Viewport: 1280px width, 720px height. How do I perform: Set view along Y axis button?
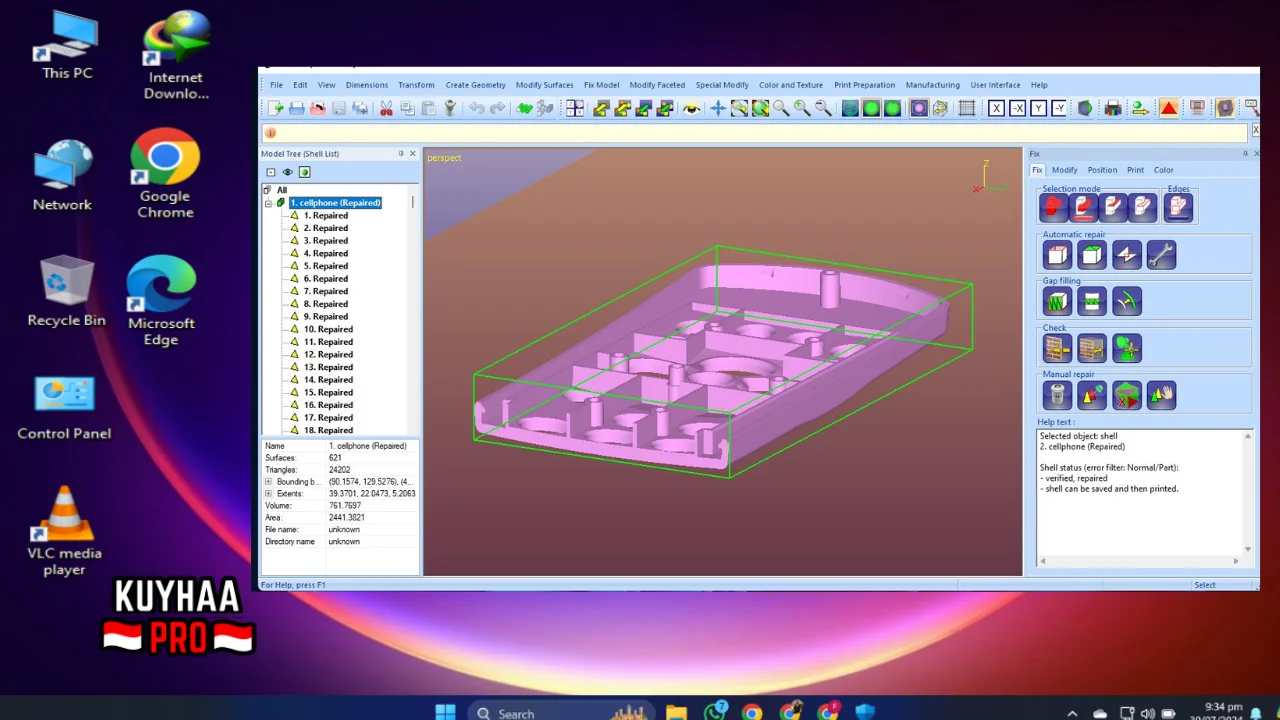(x=1039, y=108)
